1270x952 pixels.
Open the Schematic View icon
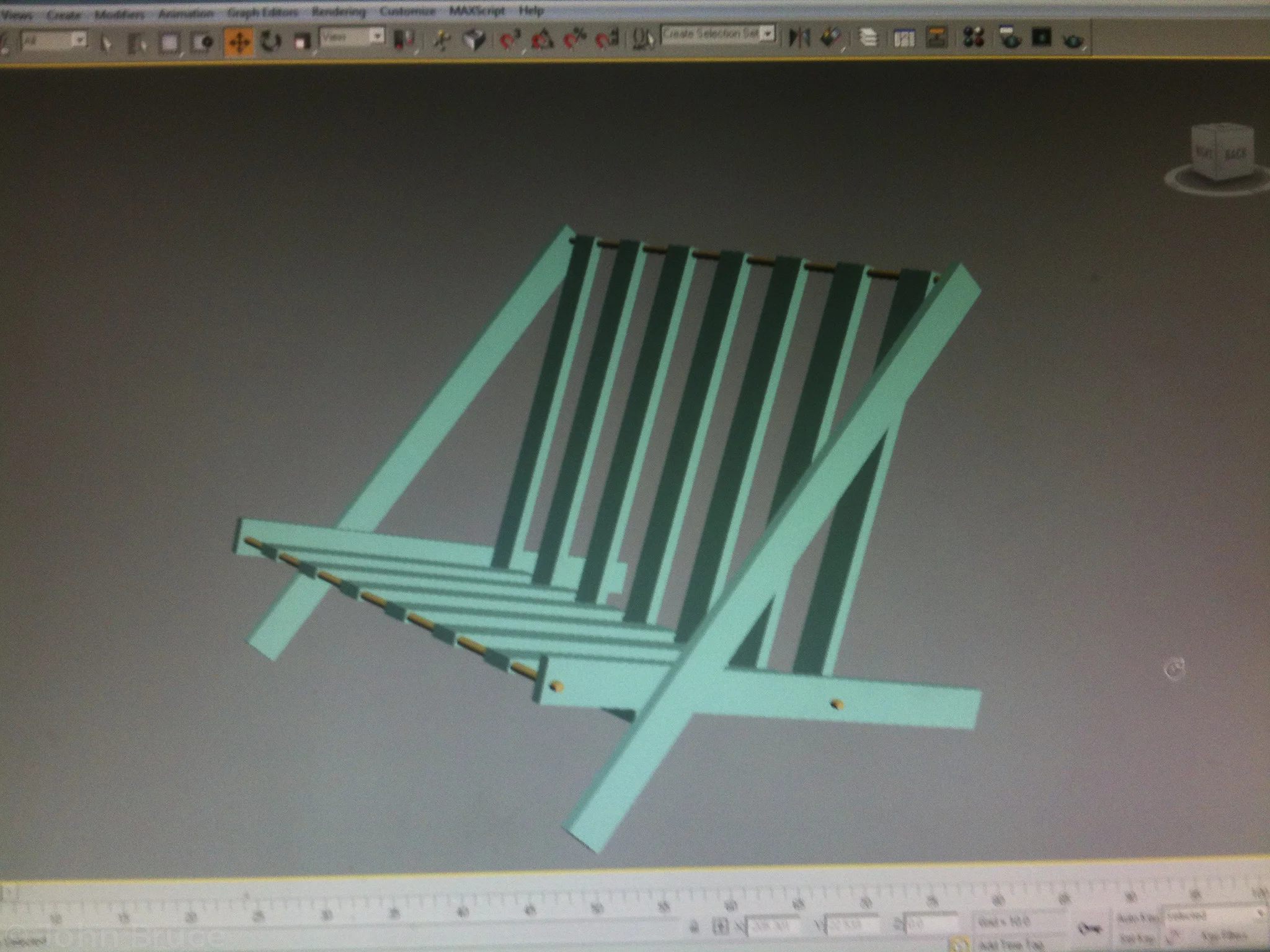point(937,38)
